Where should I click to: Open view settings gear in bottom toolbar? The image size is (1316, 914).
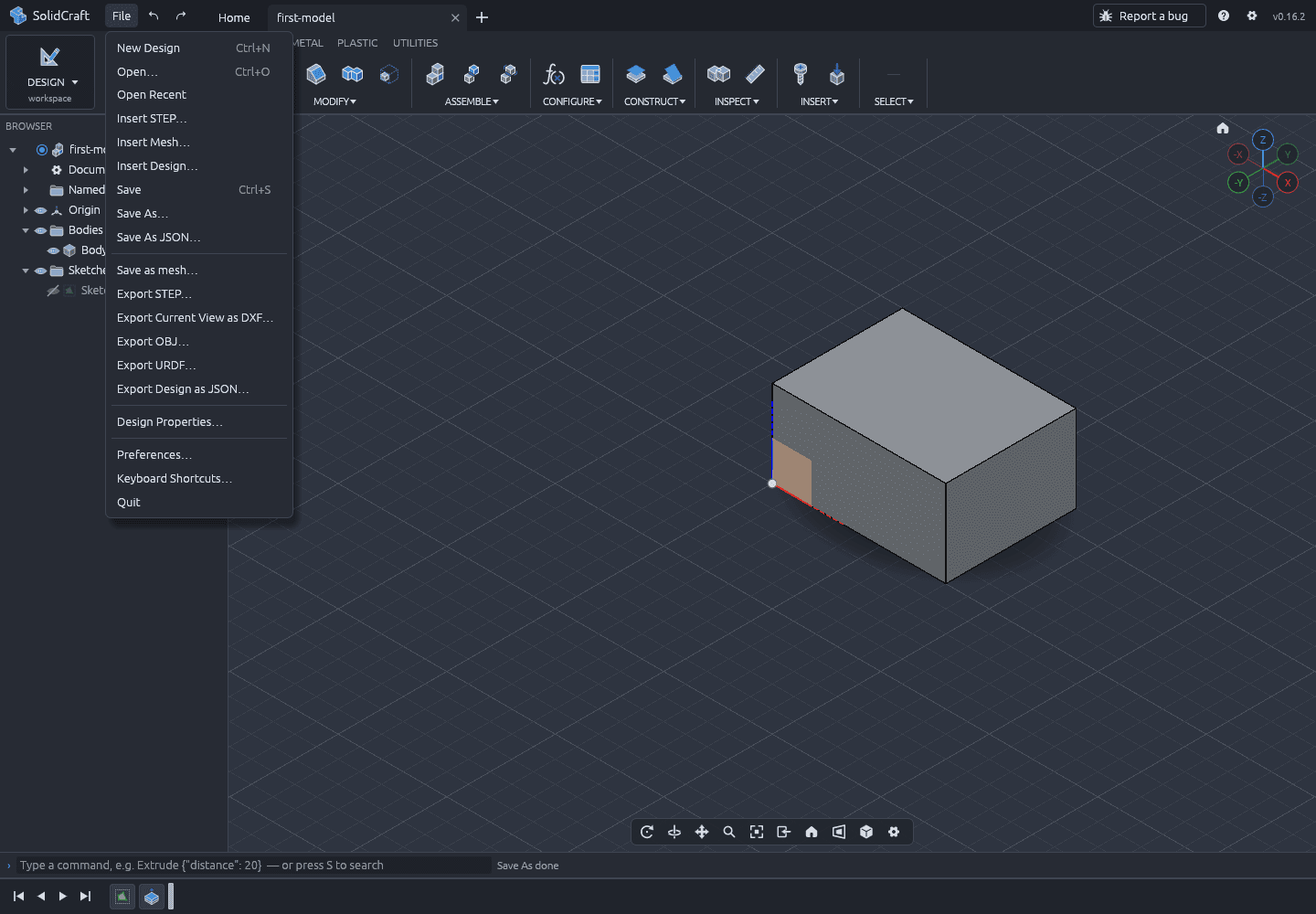[894, 832]
